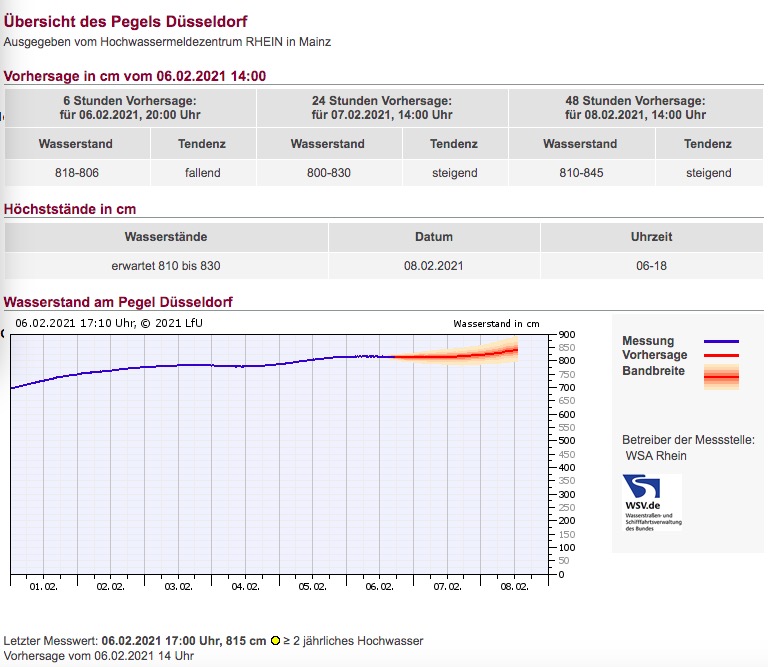Click the 07.02. date on chart axis

(447, 587)
